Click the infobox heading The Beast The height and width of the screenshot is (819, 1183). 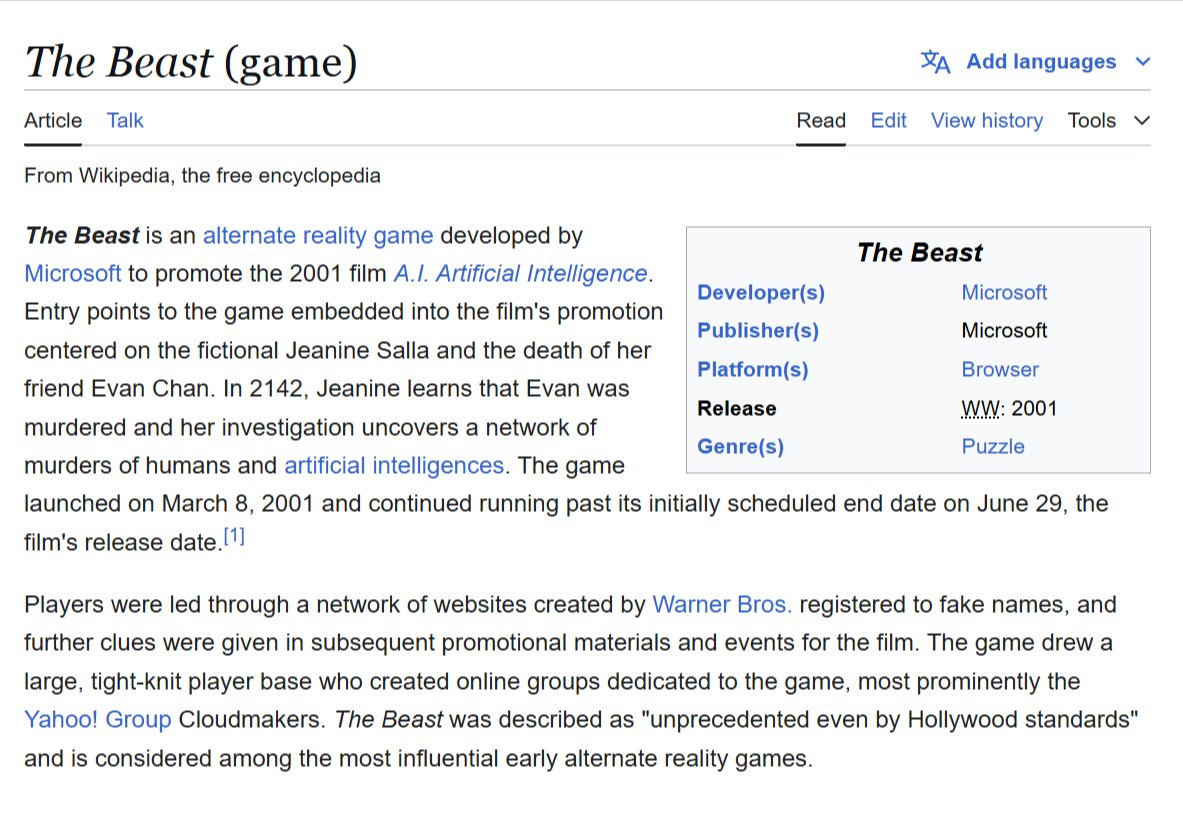point(920,253)
